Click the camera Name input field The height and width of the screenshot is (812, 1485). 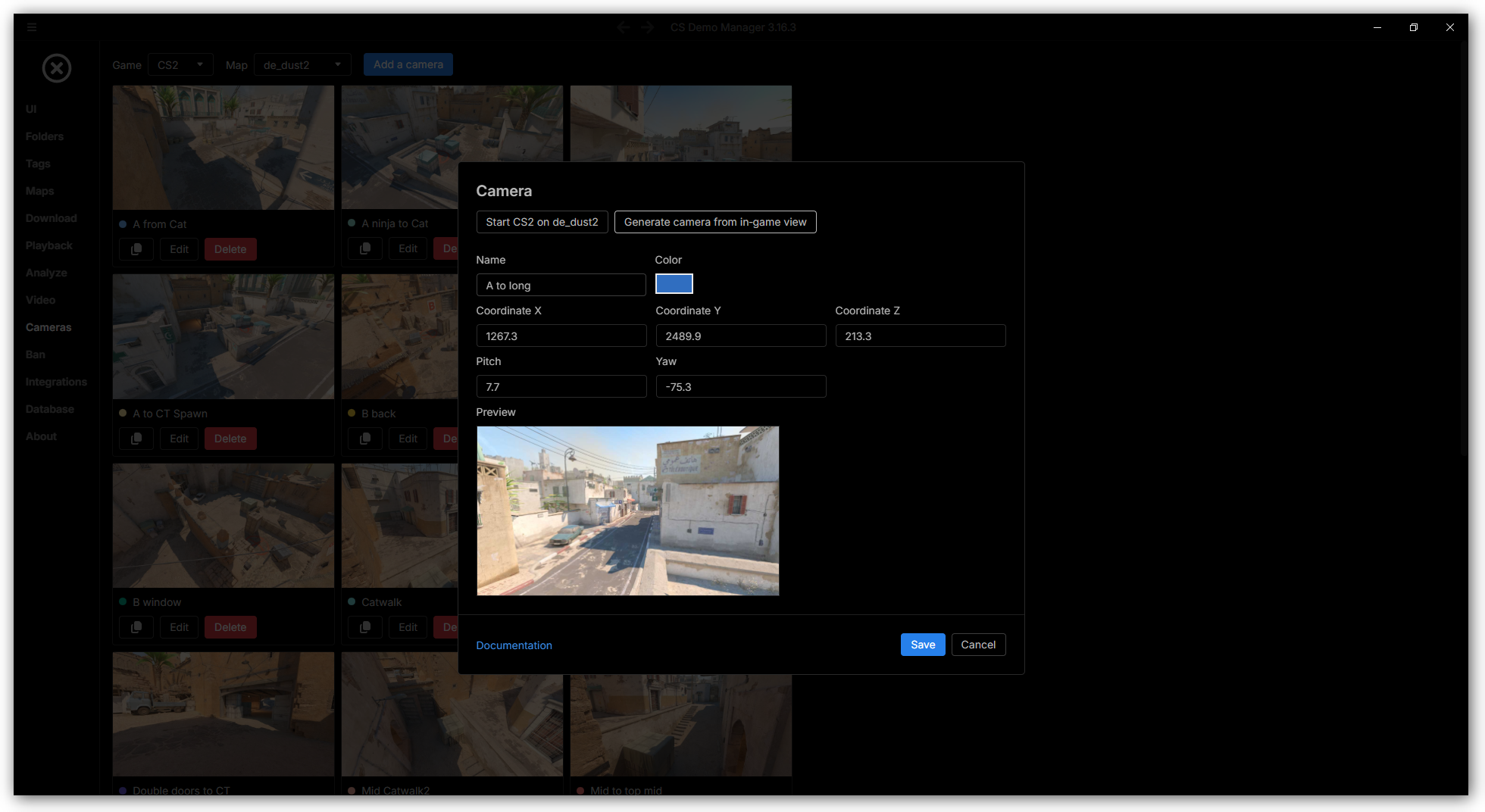561,286
